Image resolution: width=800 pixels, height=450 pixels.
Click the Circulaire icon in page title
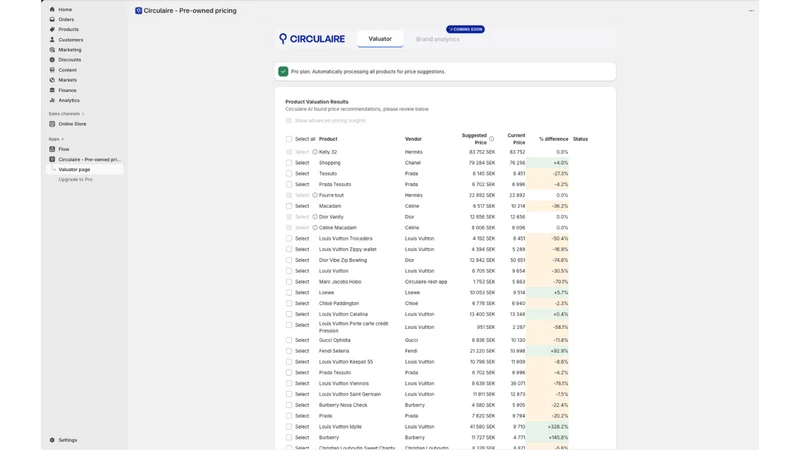(138, 11)
